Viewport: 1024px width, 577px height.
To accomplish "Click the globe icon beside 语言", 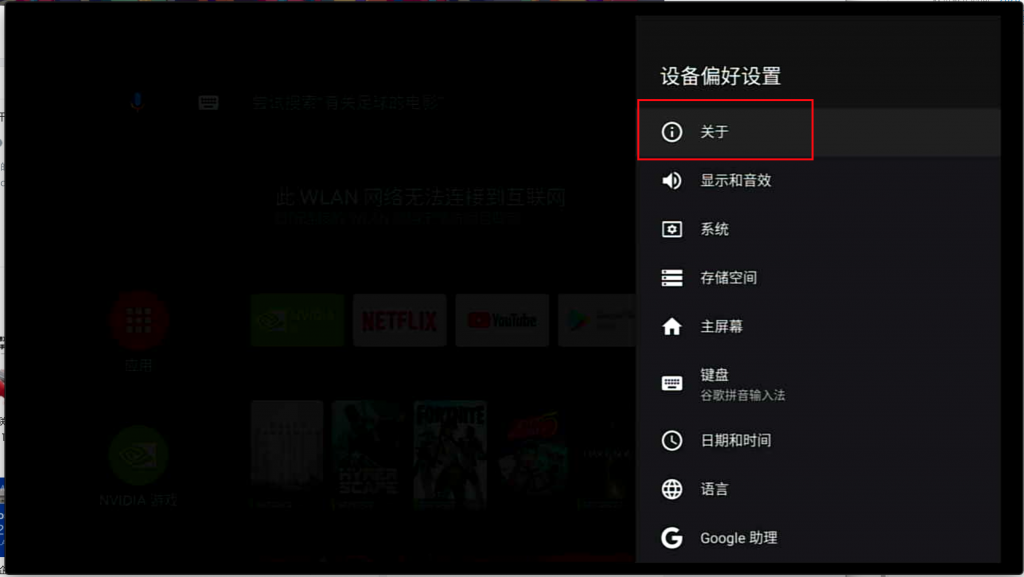I will pos(671,489).
